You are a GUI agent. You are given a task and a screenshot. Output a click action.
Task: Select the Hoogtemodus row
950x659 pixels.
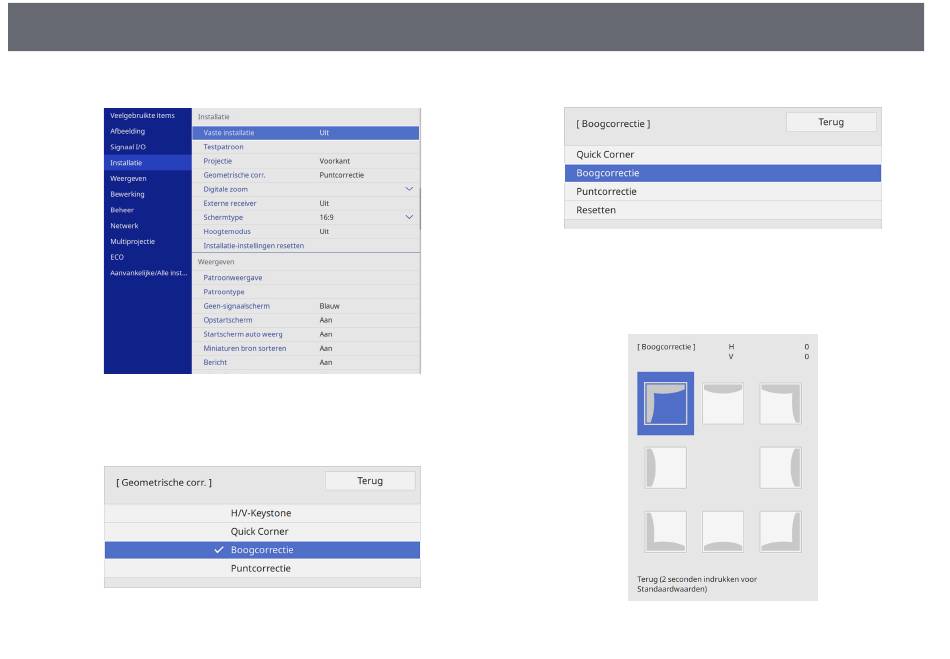[306, 231]
